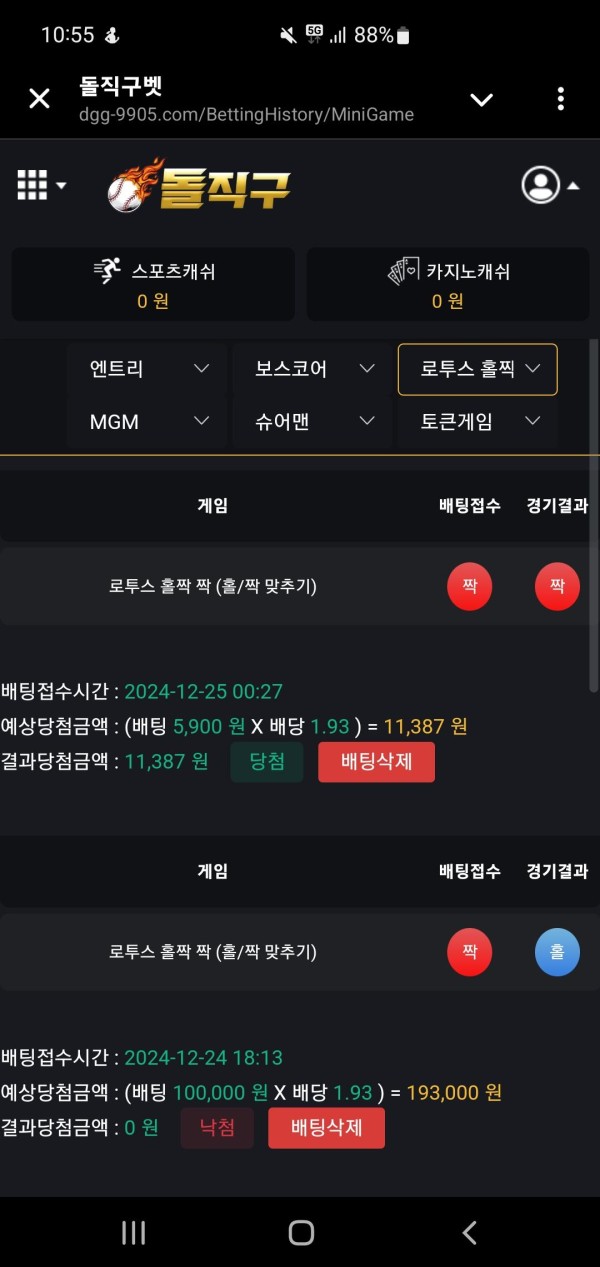600x1267 pixels.
Task: Tap the running figure sports cash icon
Action: pos(106,271)
